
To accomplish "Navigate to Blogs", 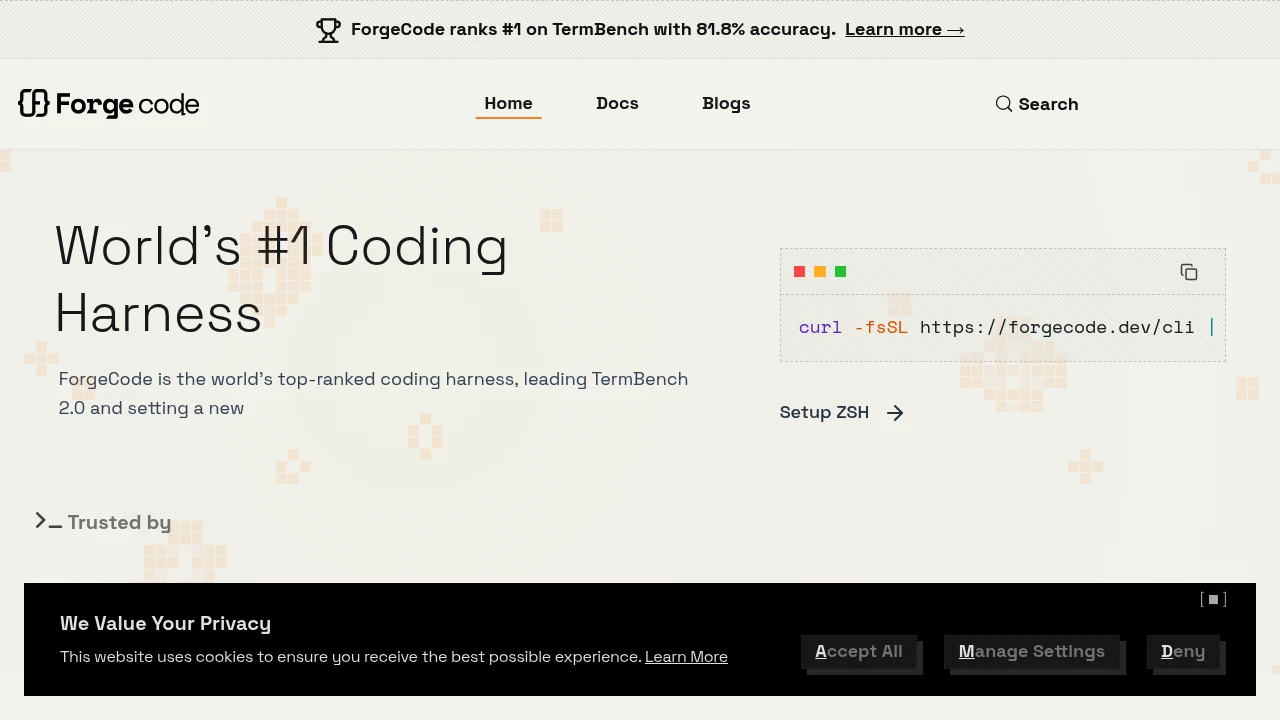I will [x=726, y=103].
